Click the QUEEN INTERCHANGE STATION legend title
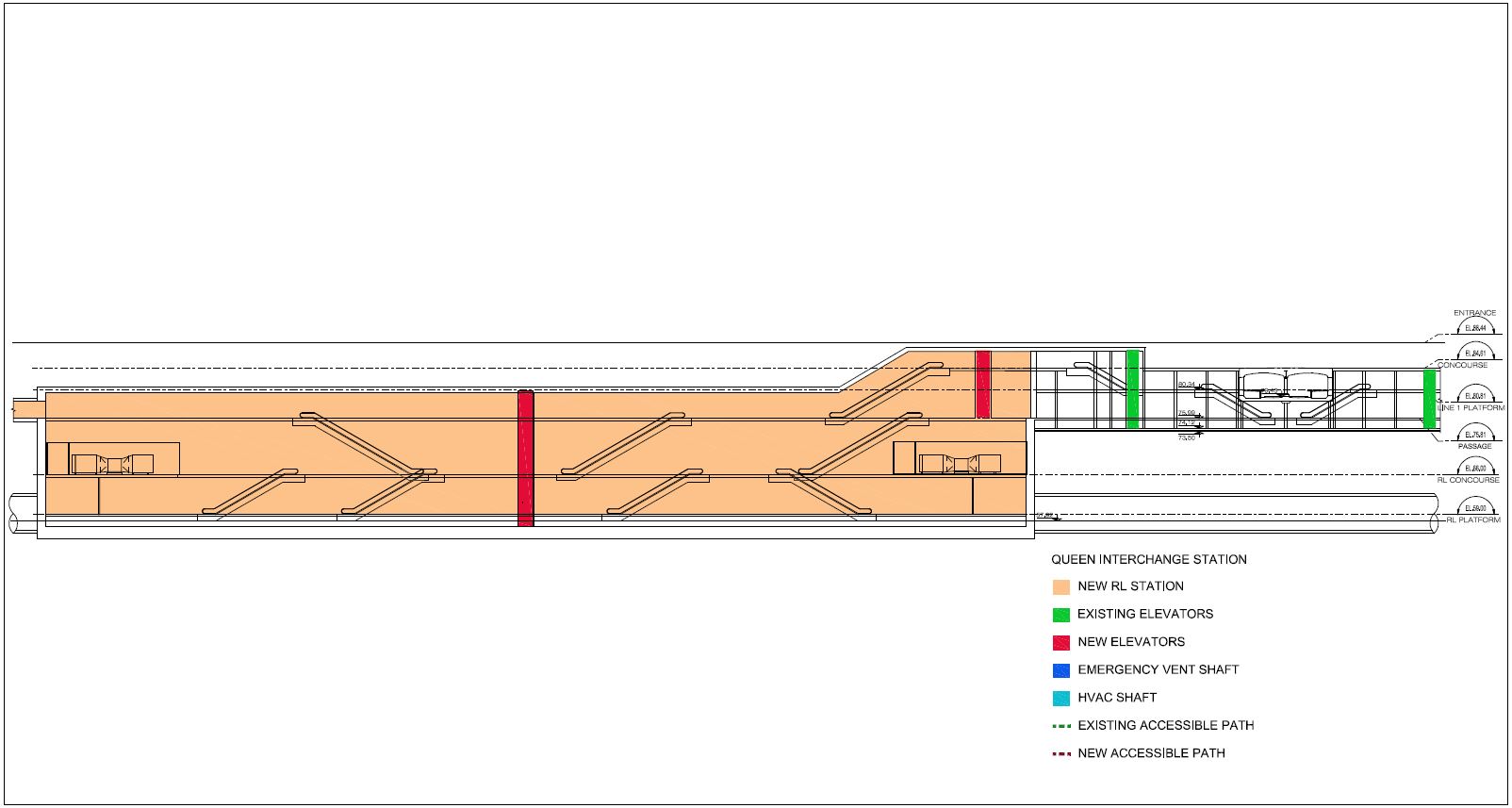This screenshot has width=1512, height=808. 1148,560
